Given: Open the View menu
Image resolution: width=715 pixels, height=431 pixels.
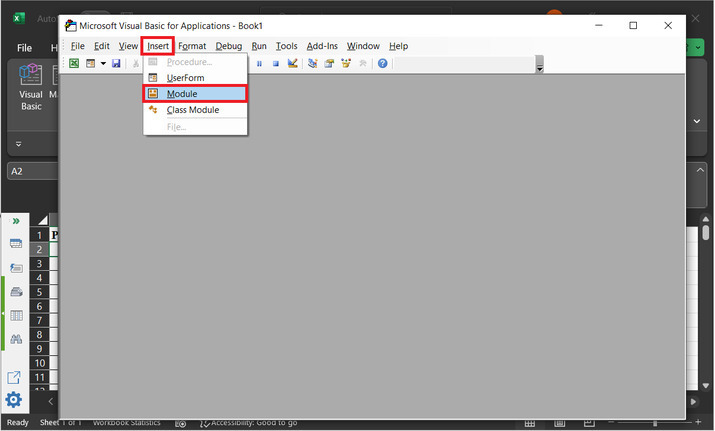Looking at the screenshot, I should [128, 46].
